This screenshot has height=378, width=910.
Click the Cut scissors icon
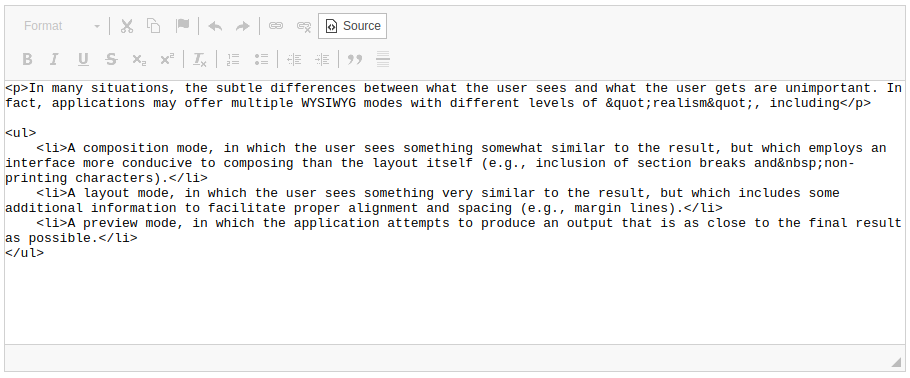point(127,26)
